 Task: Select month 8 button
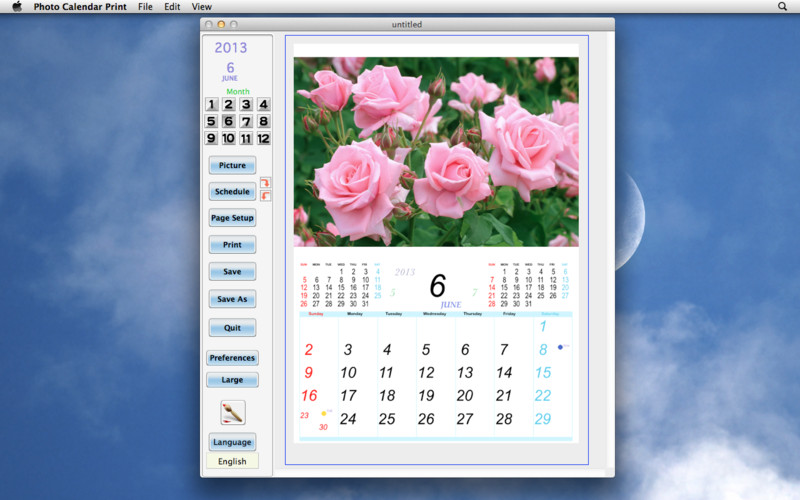coord(263,121)
